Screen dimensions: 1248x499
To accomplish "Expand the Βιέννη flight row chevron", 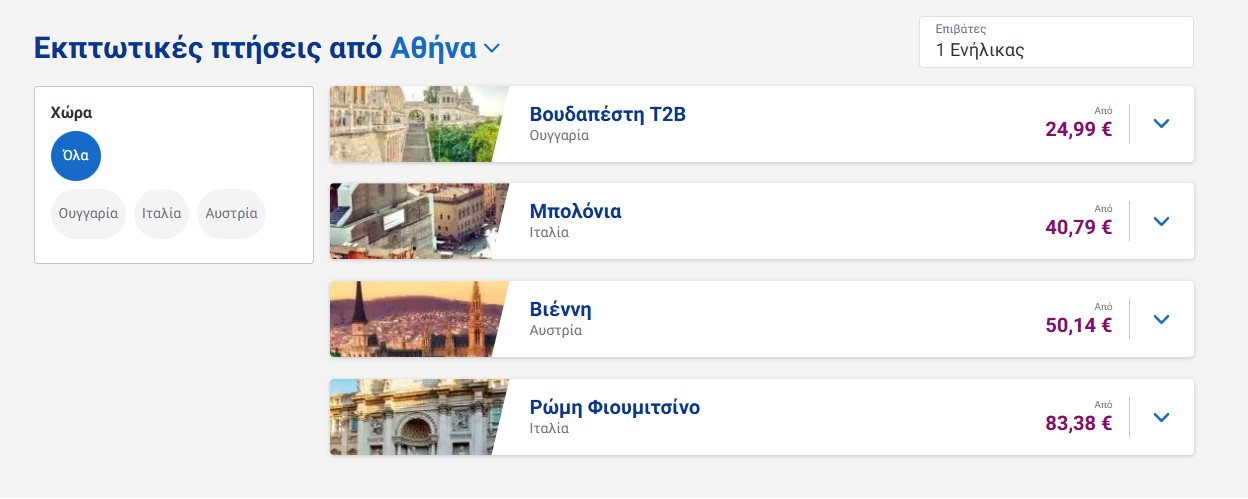I will pyautogui.click(x=1161, y=319).
